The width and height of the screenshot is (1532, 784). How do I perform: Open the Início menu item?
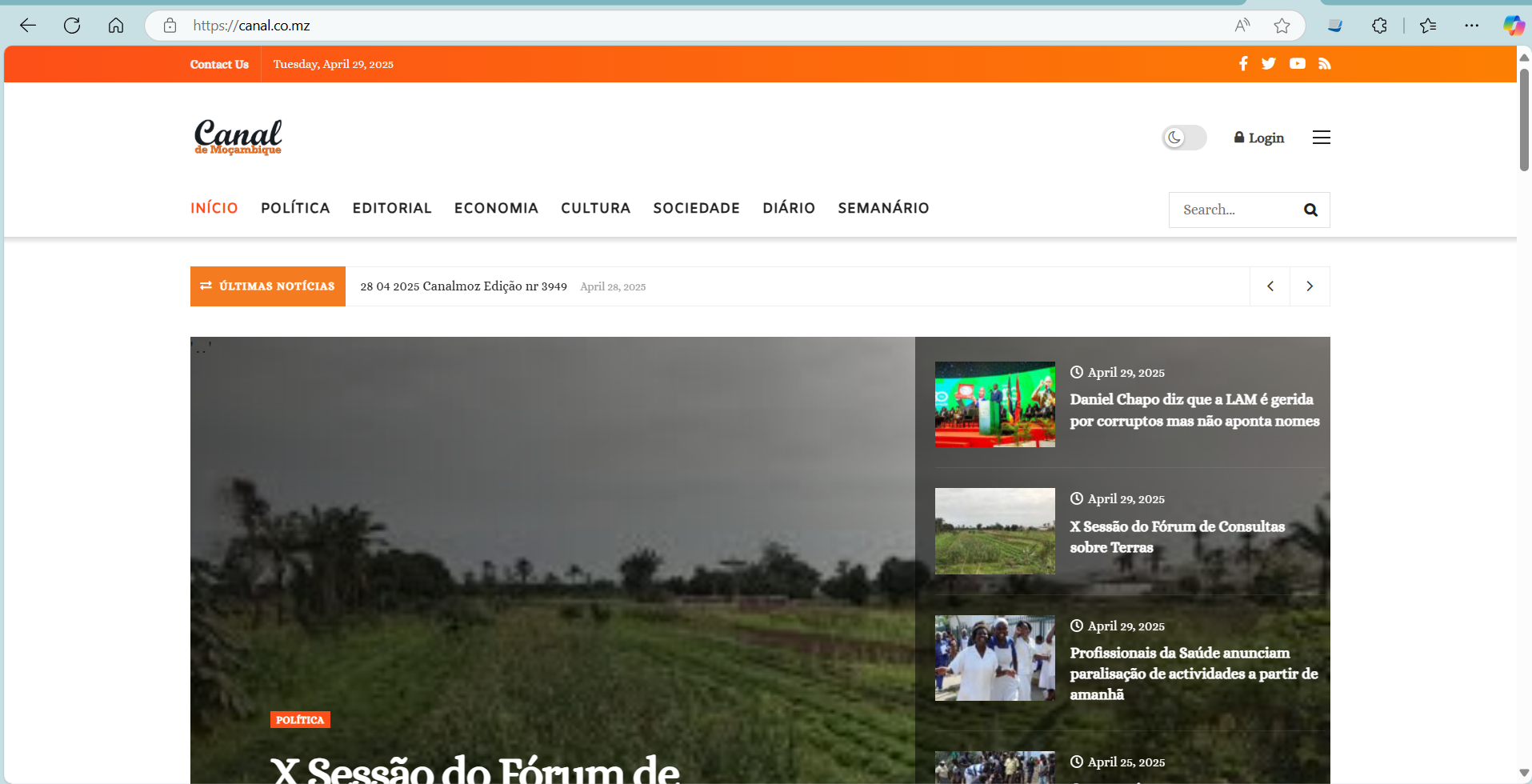pyautogui.click(x=214, y=208)
